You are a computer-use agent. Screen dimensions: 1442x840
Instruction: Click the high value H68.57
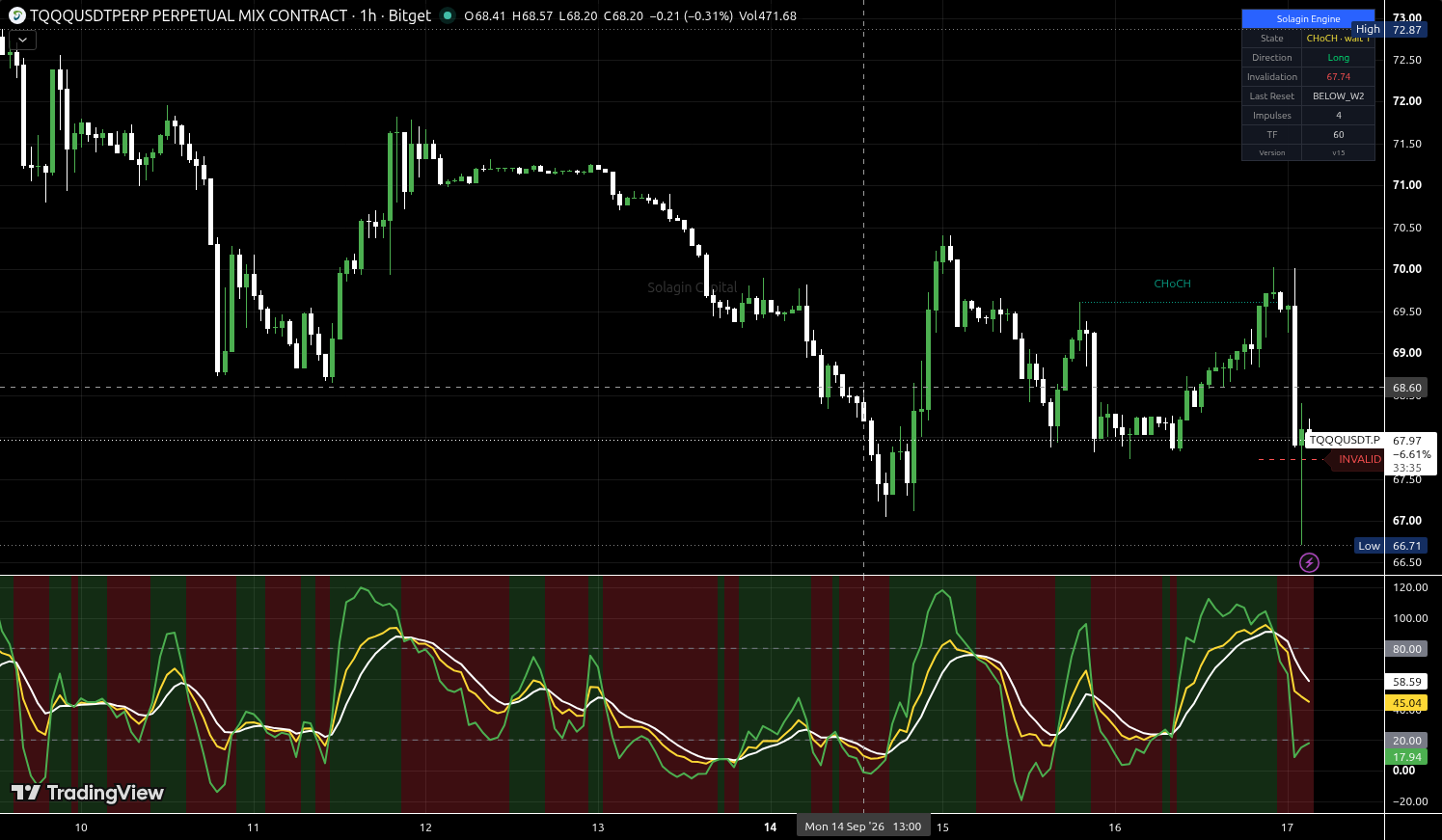pos(532,15)
